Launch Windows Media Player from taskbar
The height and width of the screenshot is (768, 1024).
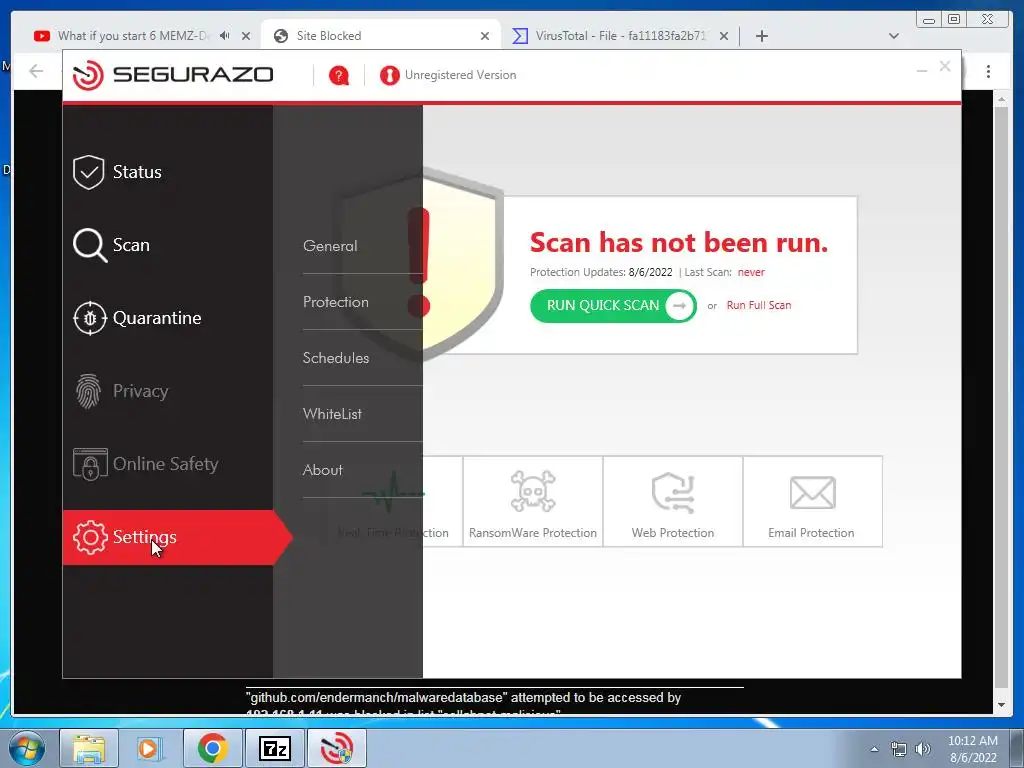tap(150, 748)
